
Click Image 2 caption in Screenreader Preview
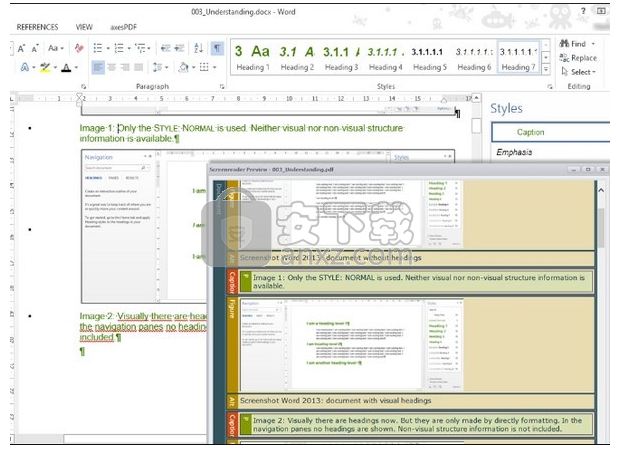point(417,424)
